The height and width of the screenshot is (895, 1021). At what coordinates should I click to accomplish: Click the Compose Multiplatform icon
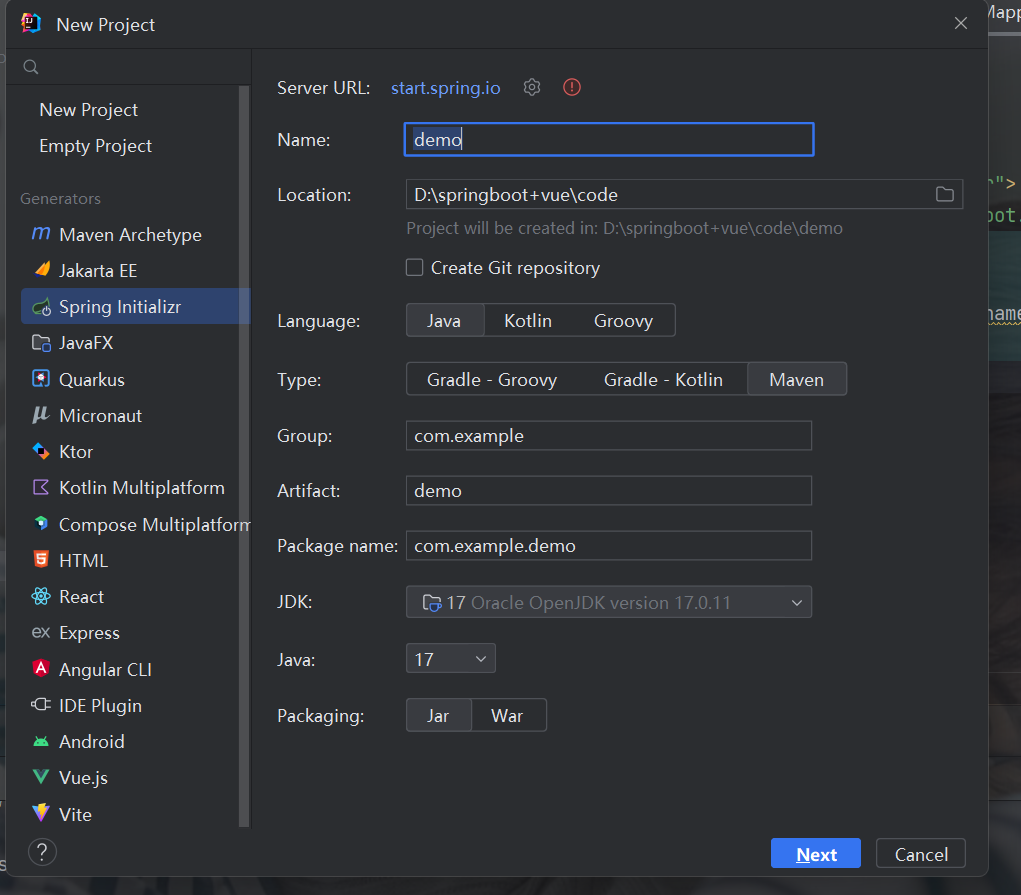(41, 524)
